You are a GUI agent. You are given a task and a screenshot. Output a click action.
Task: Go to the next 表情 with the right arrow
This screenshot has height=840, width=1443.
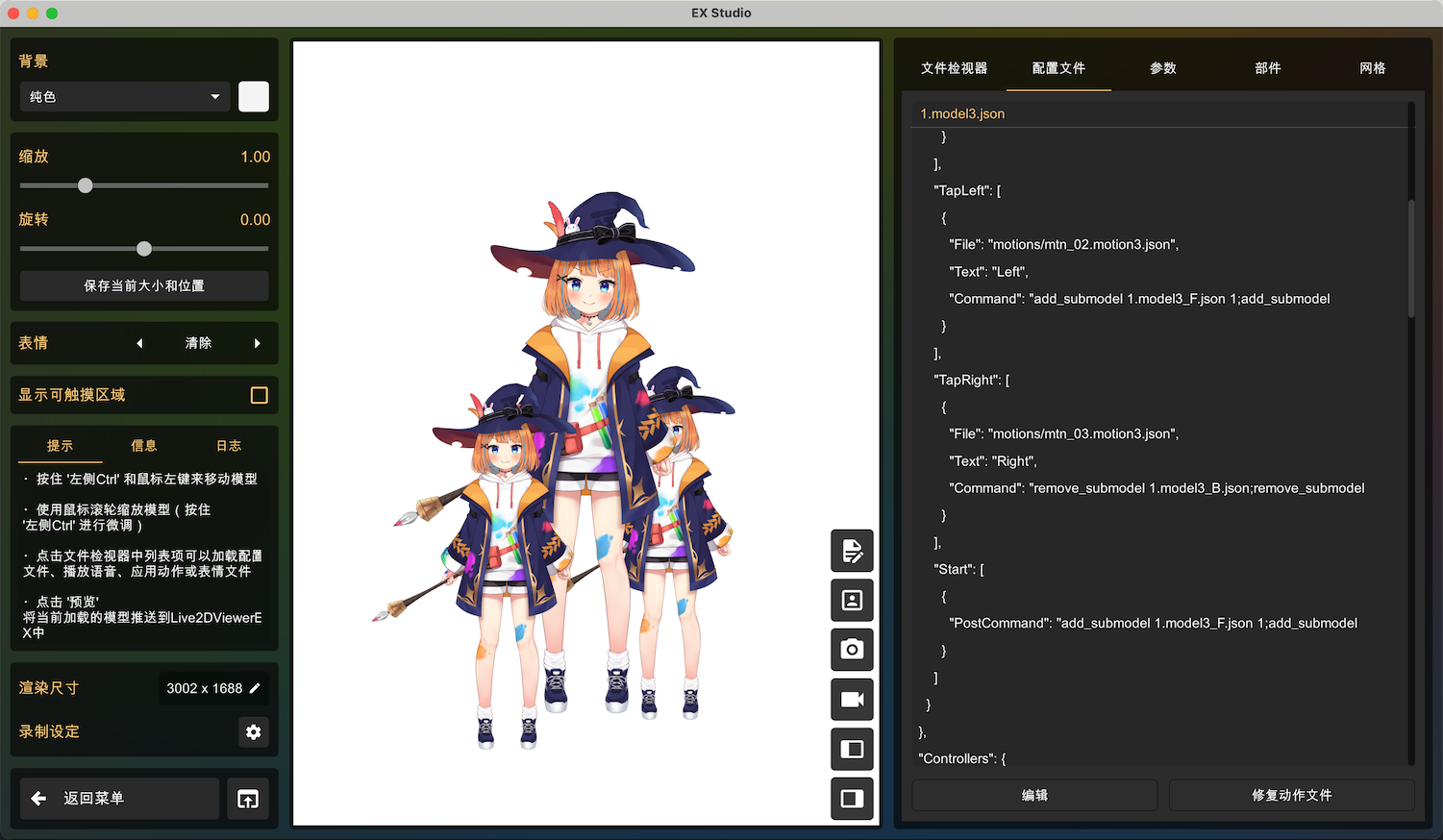click(257, 343)
